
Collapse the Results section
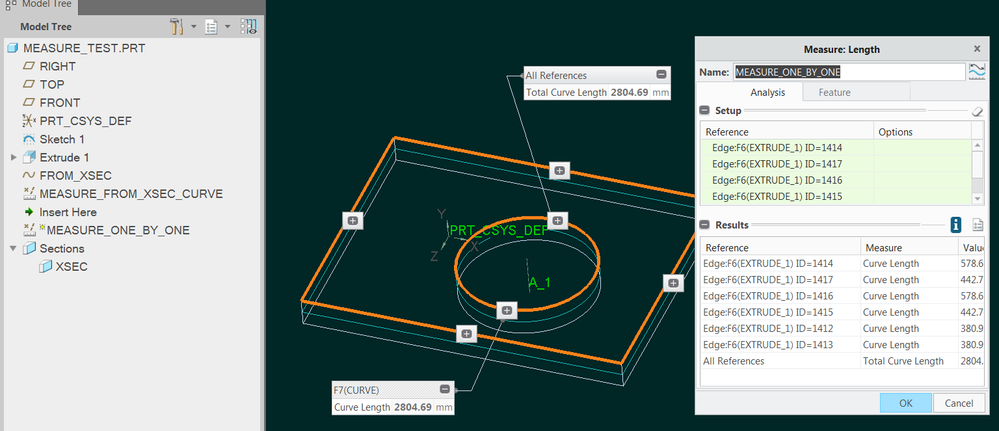705,224
